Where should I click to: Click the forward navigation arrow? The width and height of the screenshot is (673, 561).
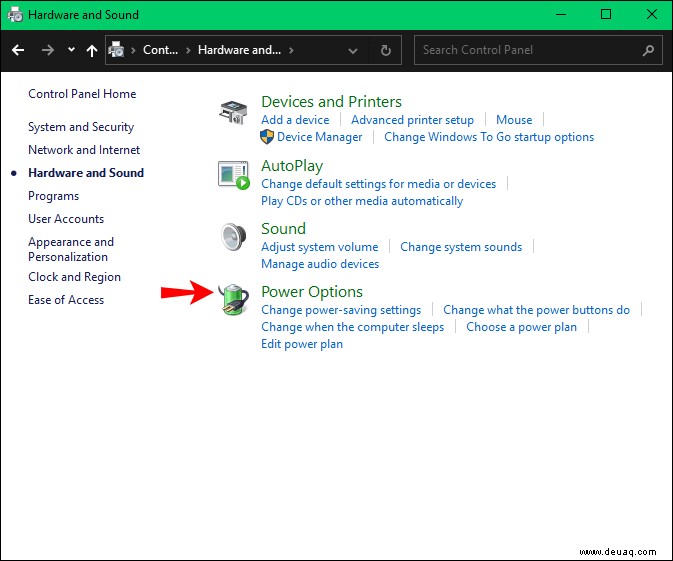tap(48, 50)
